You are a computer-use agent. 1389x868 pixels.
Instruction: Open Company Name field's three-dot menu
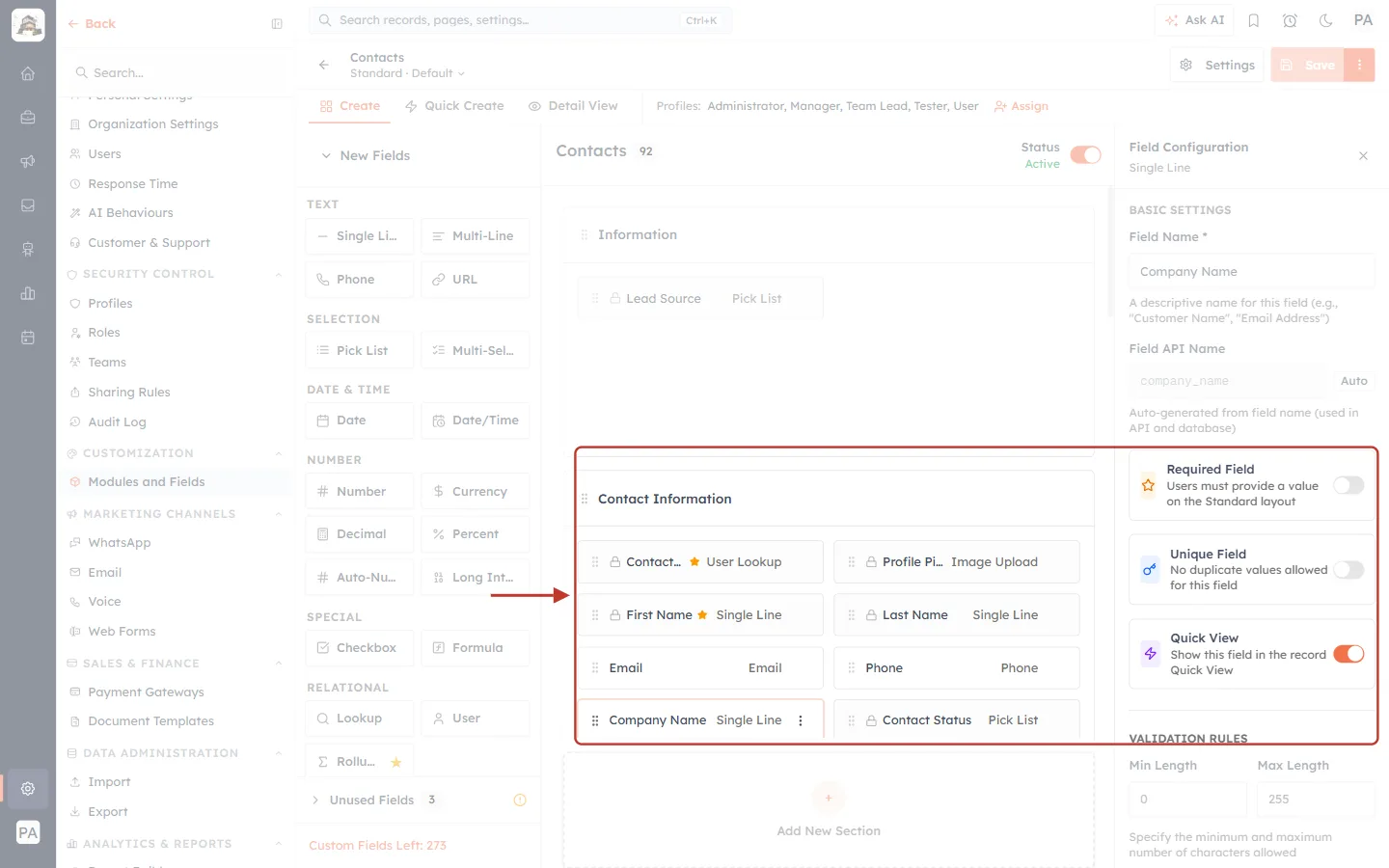(x=801, y=720)
